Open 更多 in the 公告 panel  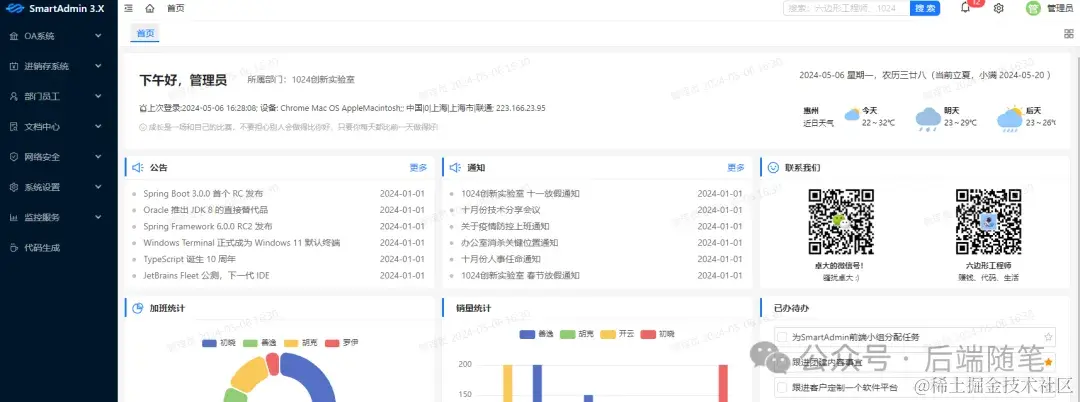coord(418,167)
